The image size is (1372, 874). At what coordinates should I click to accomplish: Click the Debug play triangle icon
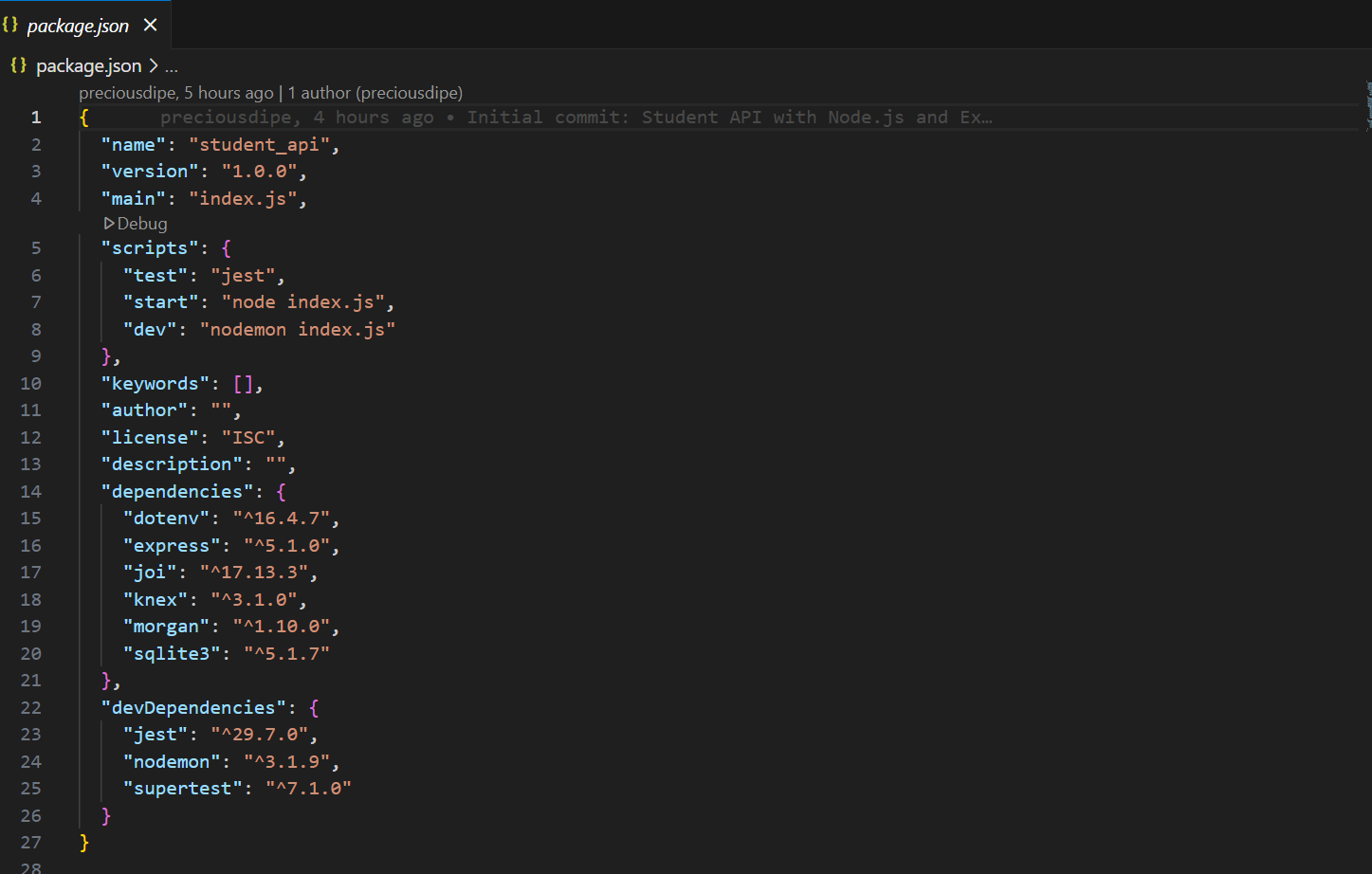click(109, 224)
